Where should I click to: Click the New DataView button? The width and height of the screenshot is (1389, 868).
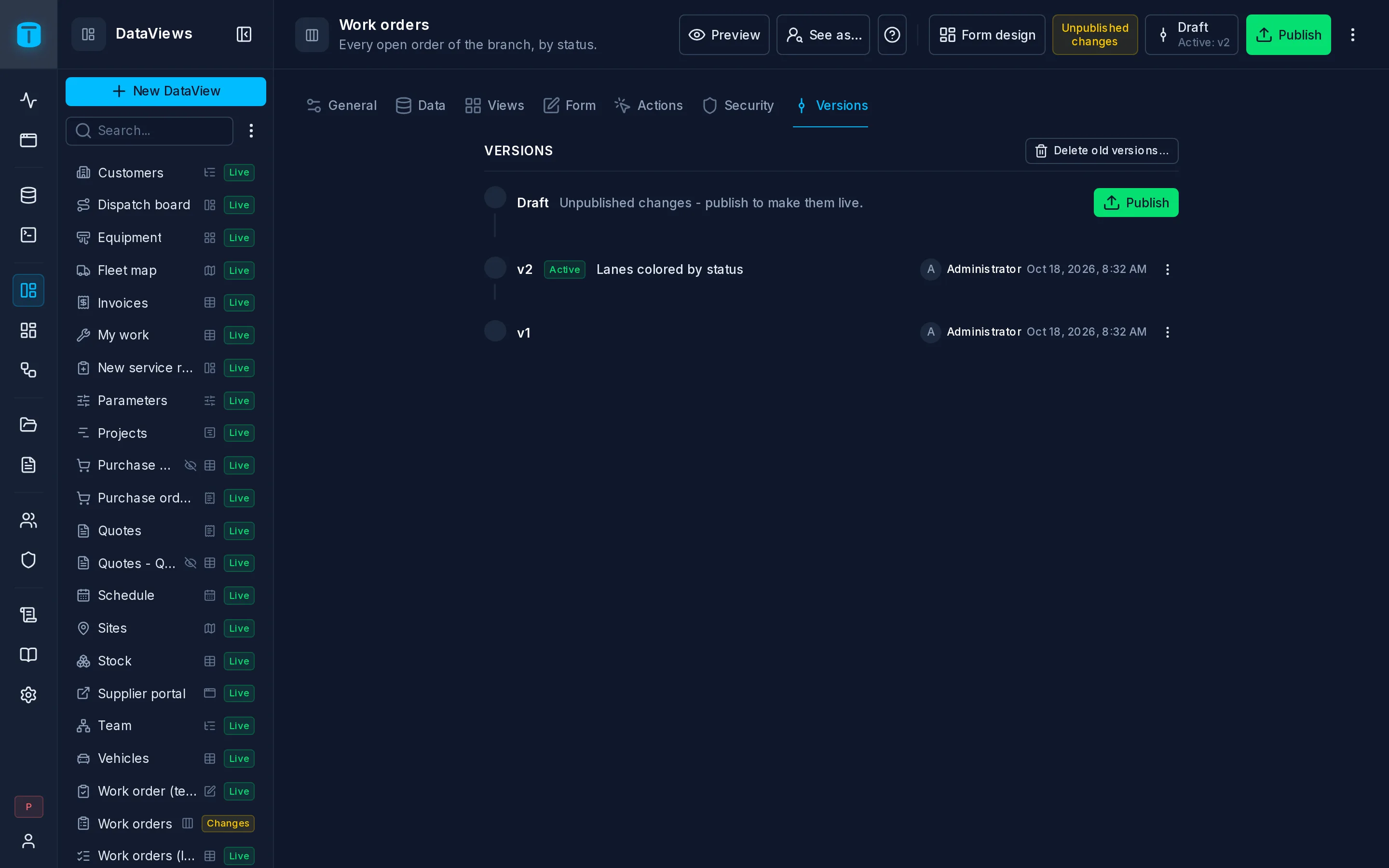(166, 91)
